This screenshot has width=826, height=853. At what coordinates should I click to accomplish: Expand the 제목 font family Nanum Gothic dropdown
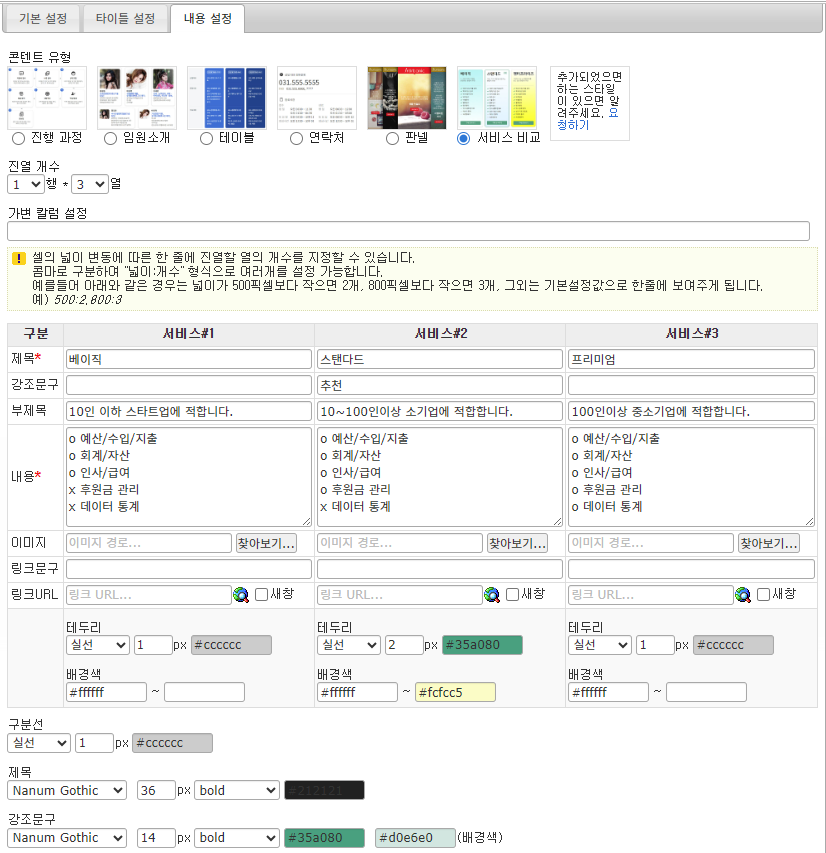67,790
